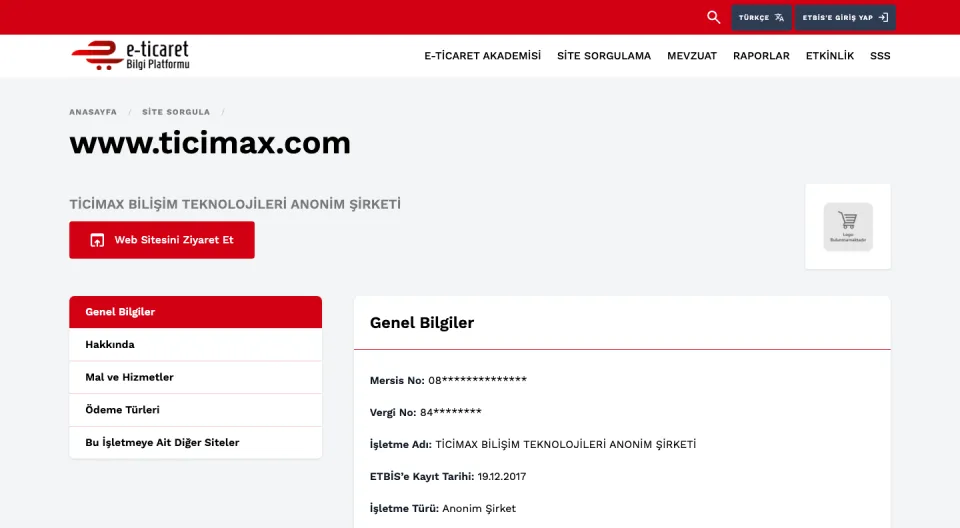Go to ANASAYFA breadcrumb
The width and height of the screenshot is (960, 528).
pyautogui.click(x=93, y=112)
